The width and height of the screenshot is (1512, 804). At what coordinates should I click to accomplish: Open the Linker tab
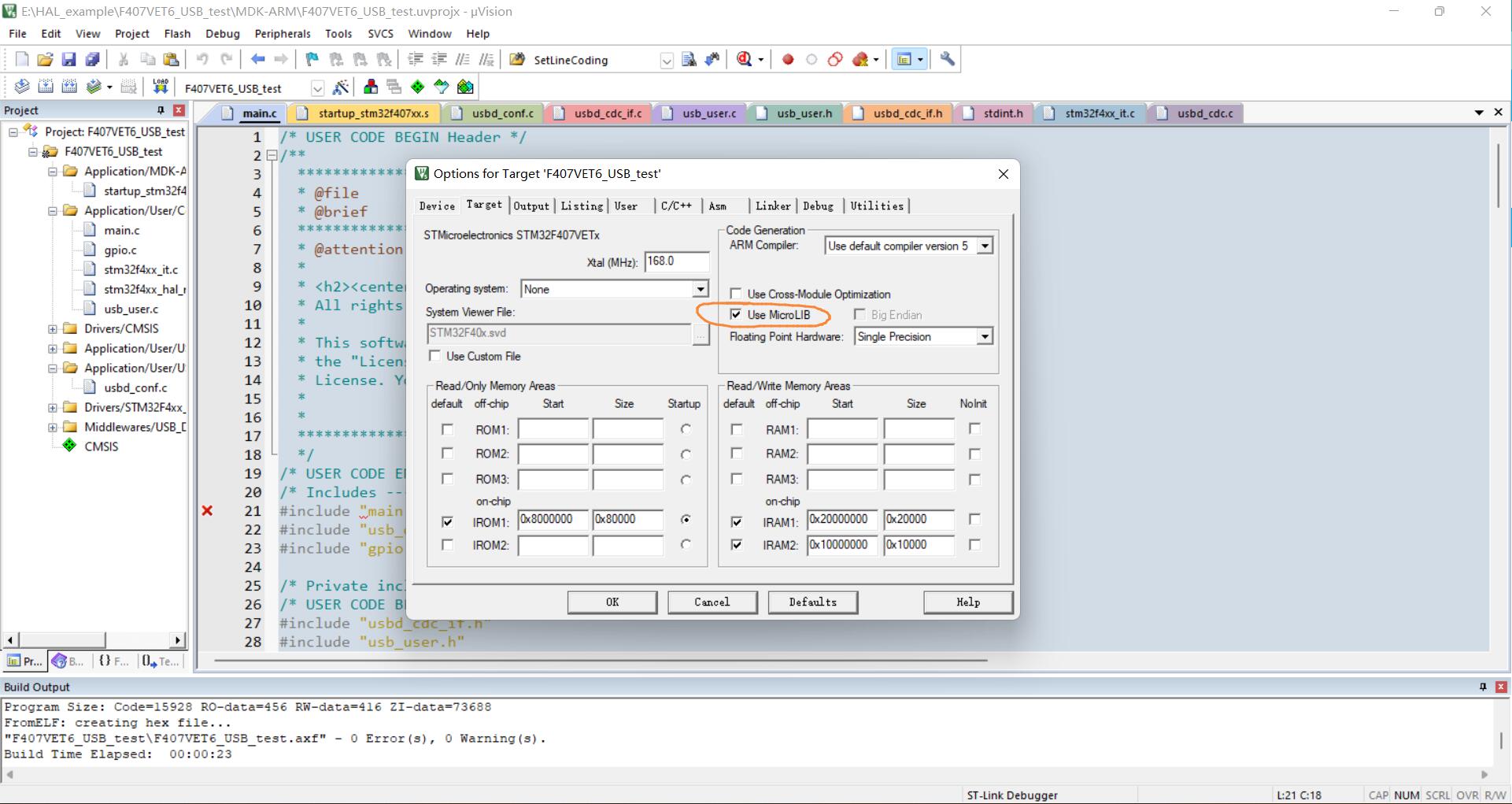click(x=773, y=206)
